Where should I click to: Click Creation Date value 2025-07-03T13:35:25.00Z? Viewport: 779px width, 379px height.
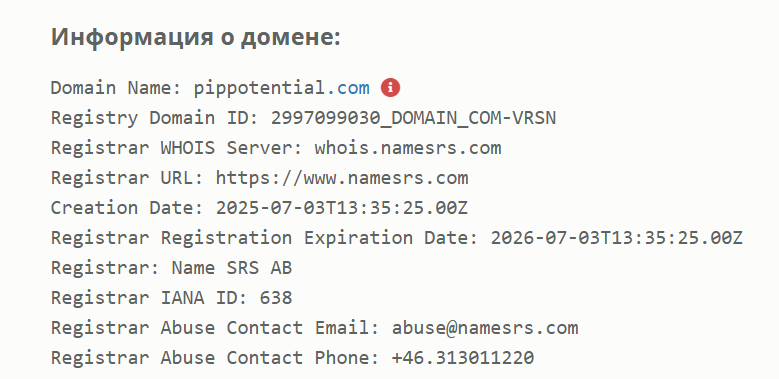point(342,208)
